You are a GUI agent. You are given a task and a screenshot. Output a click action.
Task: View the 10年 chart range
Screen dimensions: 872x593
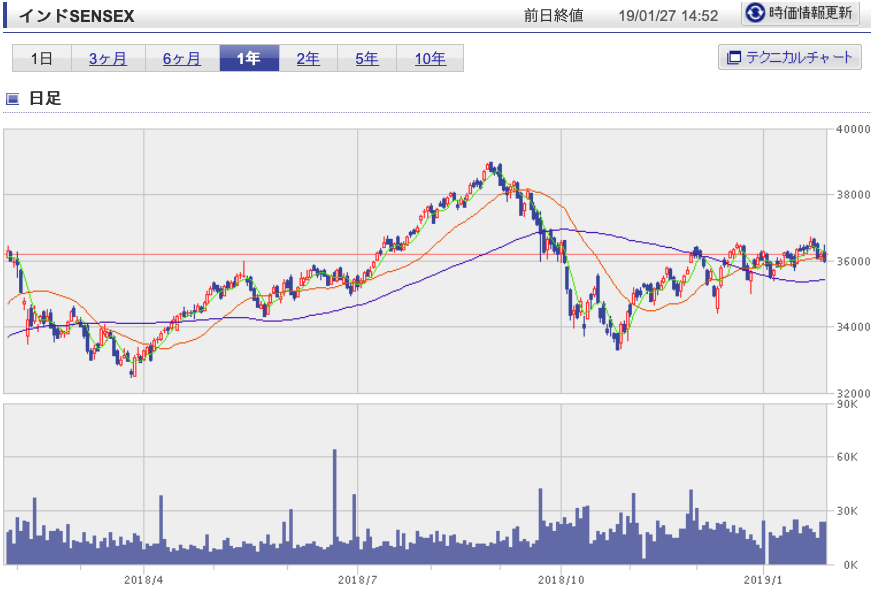430,59
